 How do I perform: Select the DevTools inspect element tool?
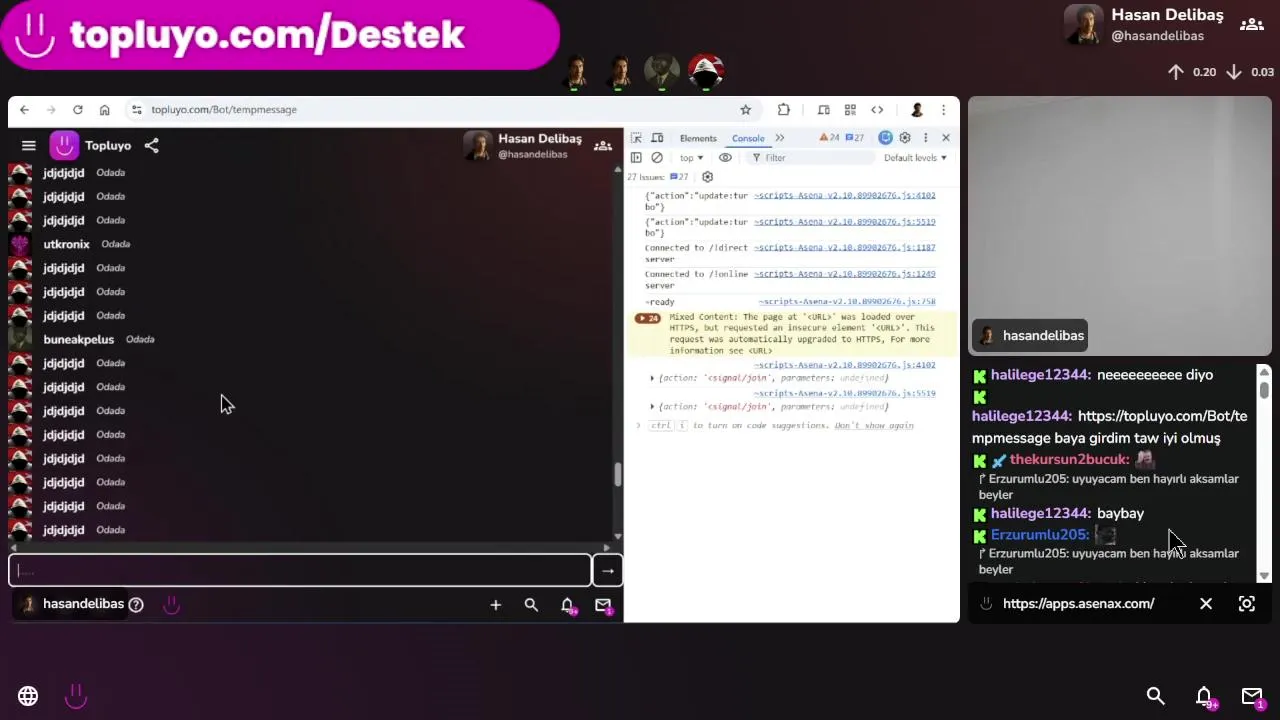tap(636, 138)
